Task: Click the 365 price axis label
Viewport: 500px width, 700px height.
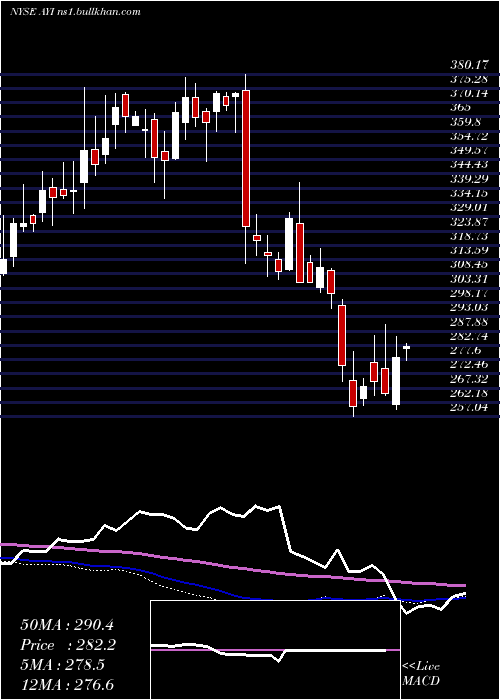Action: pos(460,108)
